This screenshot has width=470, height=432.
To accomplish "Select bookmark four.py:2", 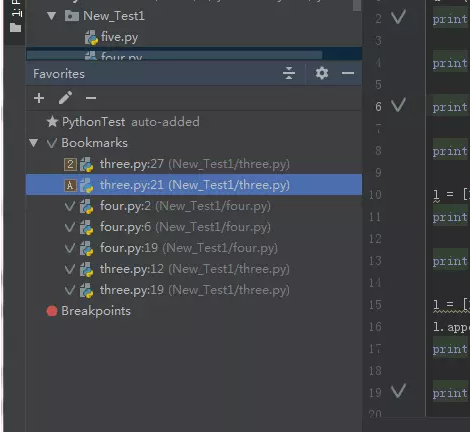I will tap(194, 206).
